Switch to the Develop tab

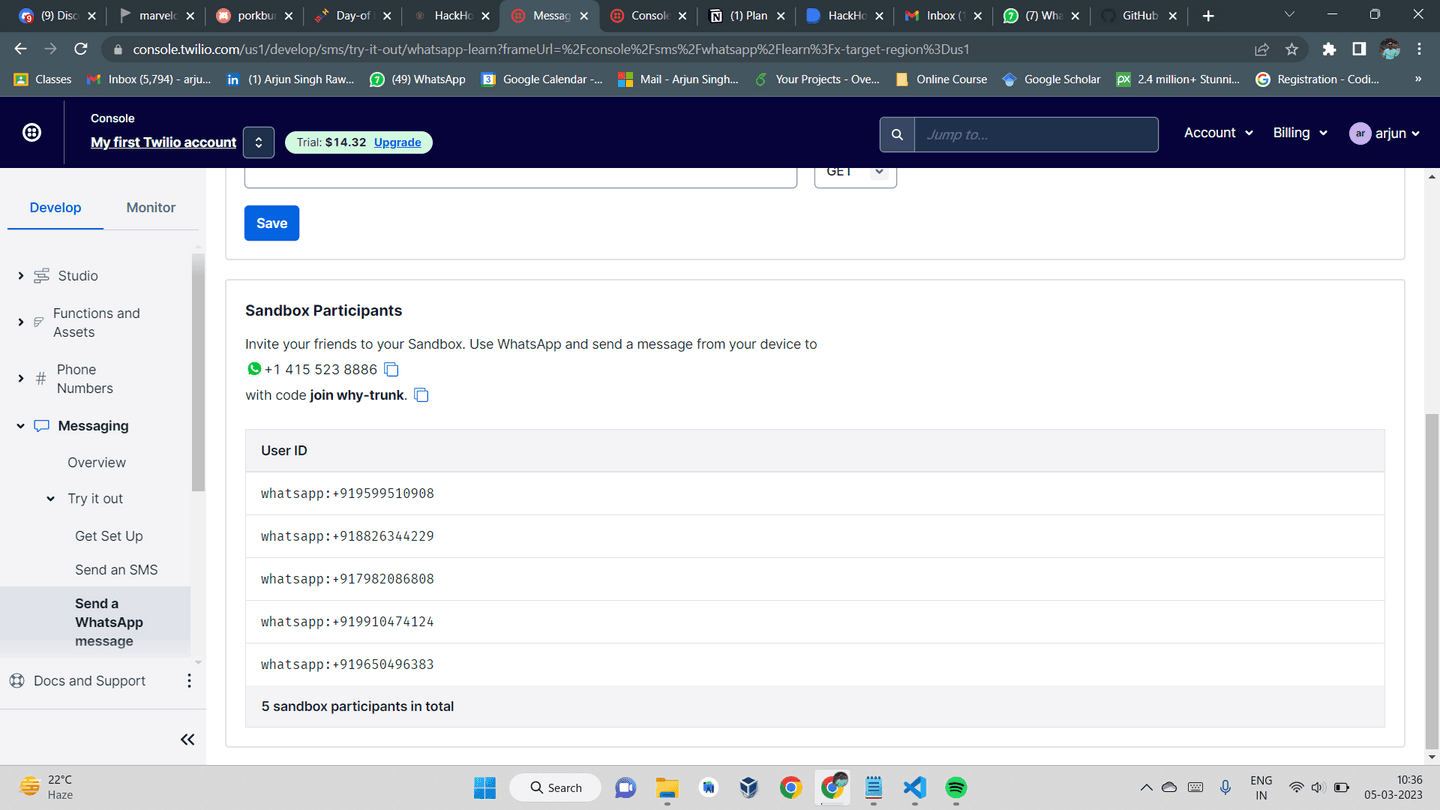55,208
